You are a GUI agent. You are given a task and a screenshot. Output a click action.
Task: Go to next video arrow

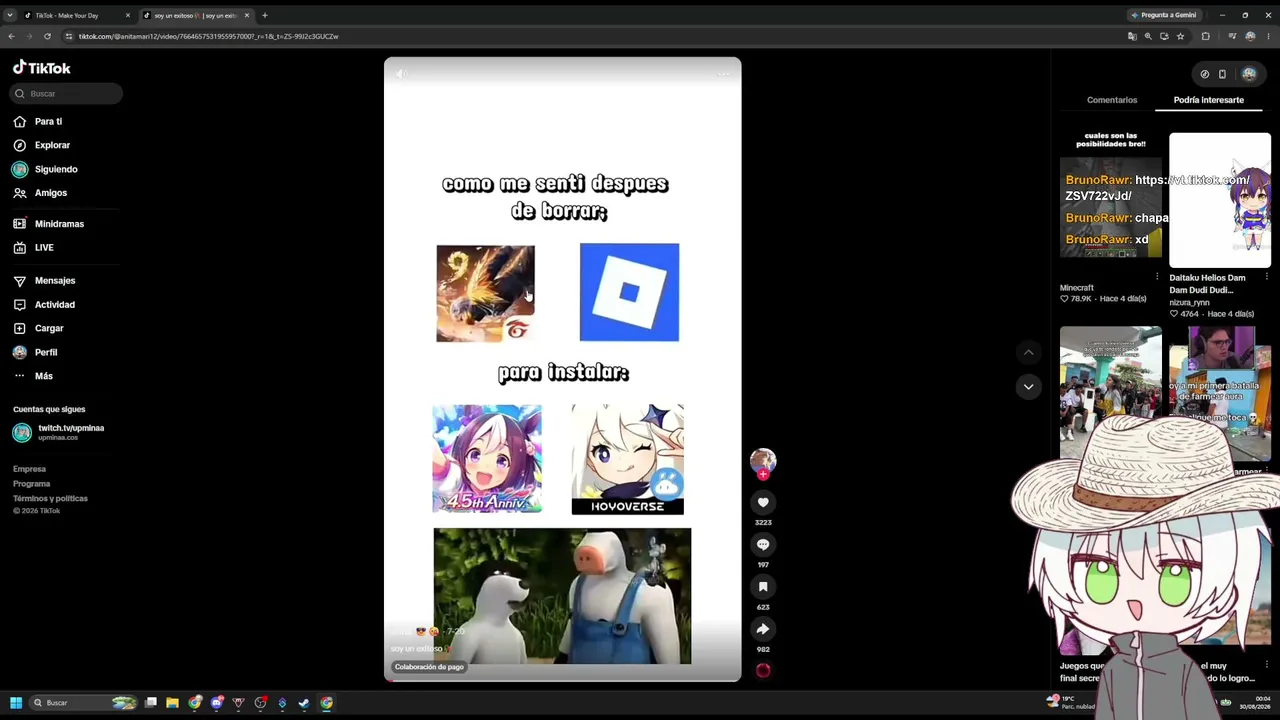1028,386
